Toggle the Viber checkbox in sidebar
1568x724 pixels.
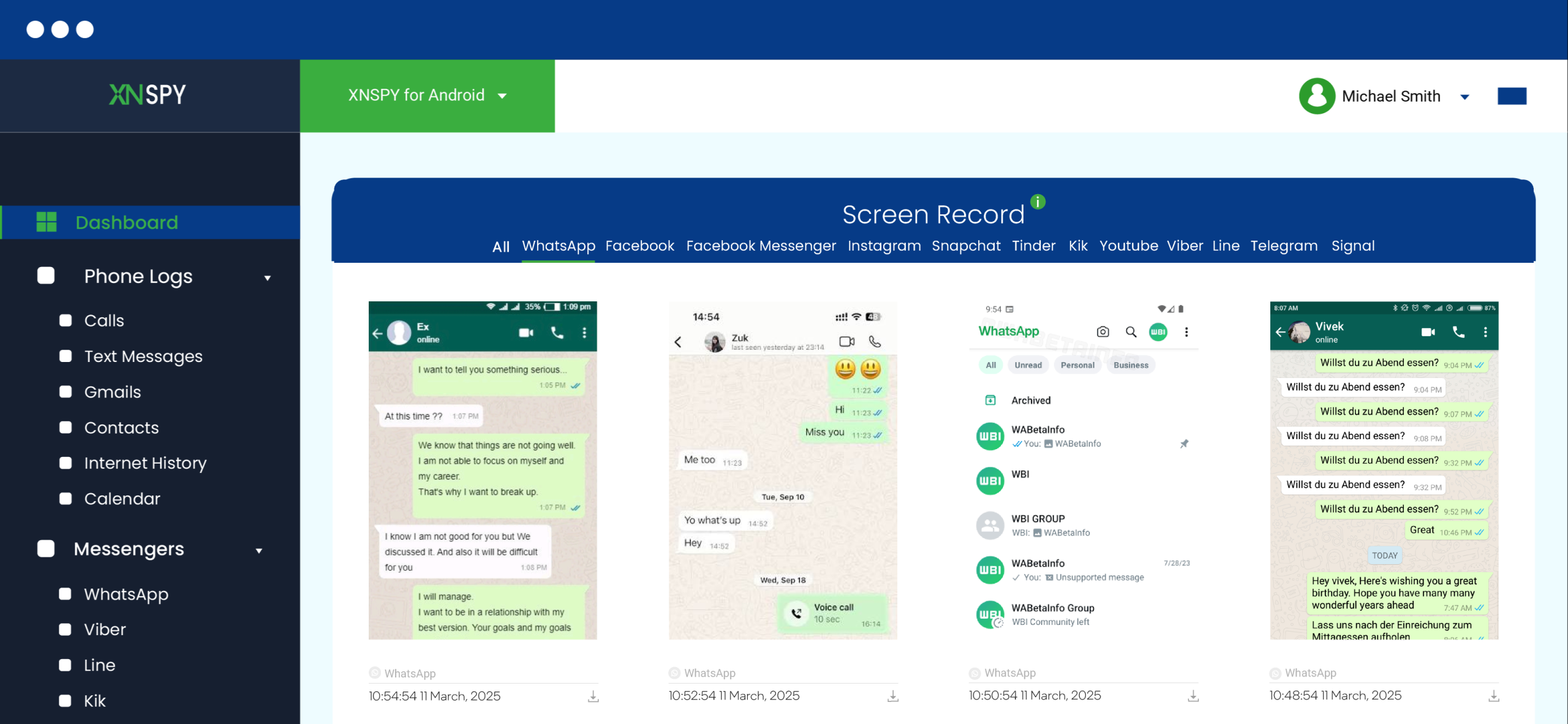pyautogui.click(x=65, y=629)
